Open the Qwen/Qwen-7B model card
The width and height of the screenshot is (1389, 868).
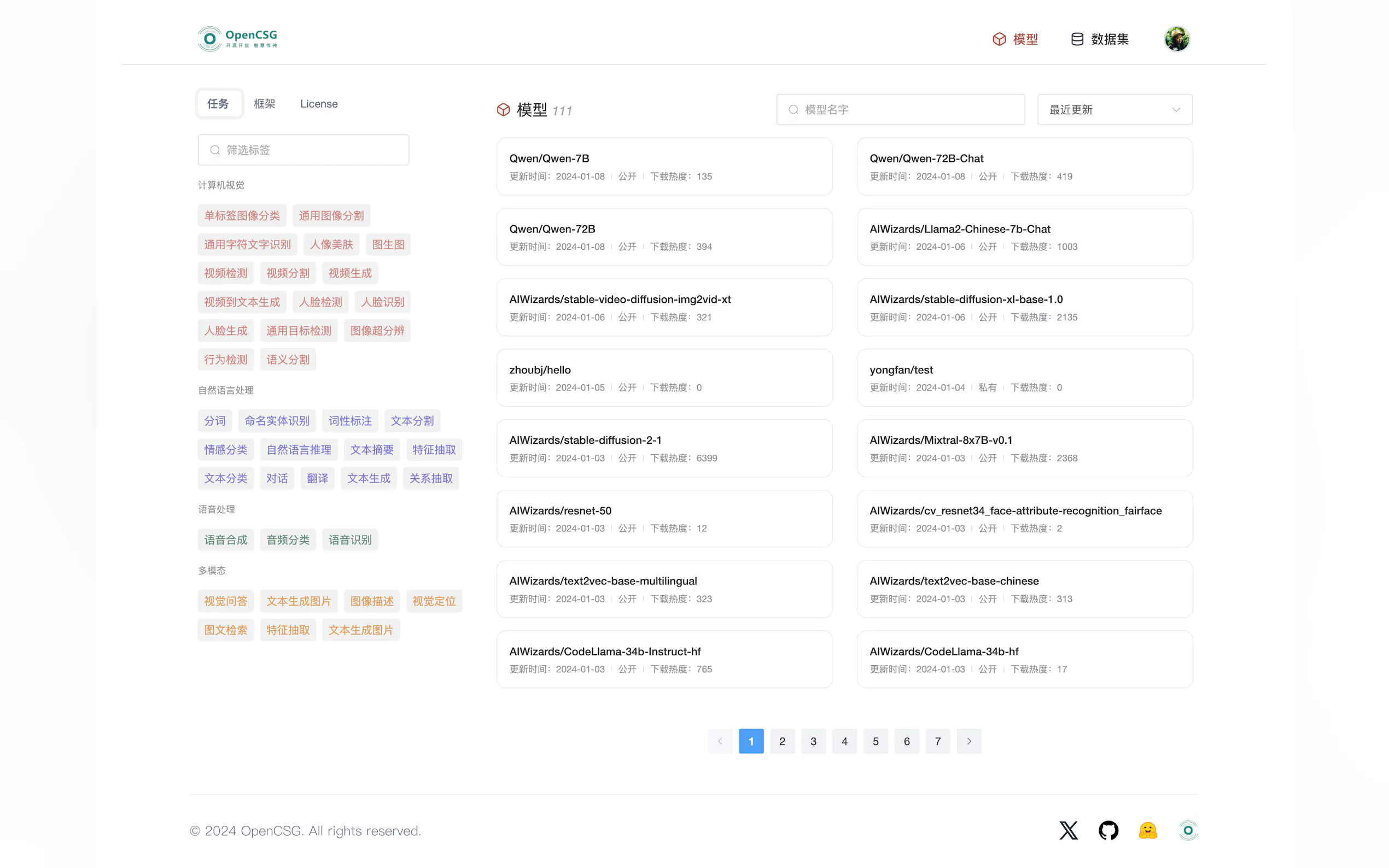[x=664, y=167]
